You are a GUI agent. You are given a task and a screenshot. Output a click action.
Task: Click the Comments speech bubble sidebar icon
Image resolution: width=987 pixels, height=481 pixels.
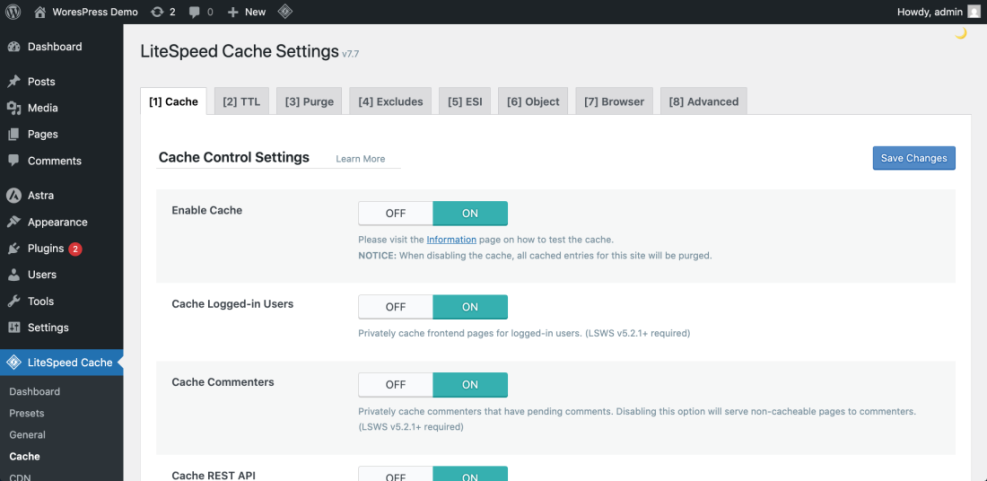pos(14,161)
